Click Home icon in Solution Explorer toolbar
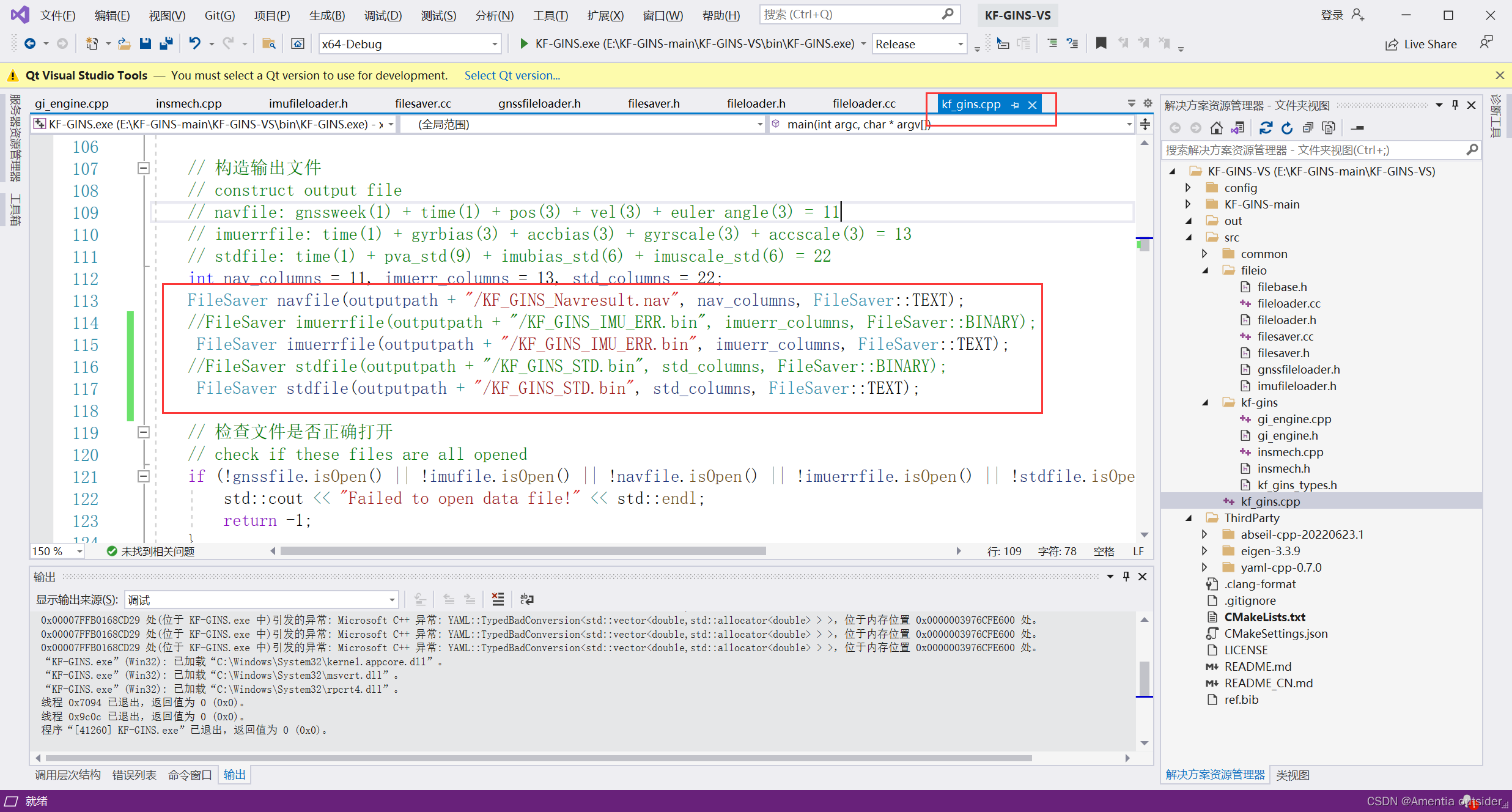 (1216, 128)
